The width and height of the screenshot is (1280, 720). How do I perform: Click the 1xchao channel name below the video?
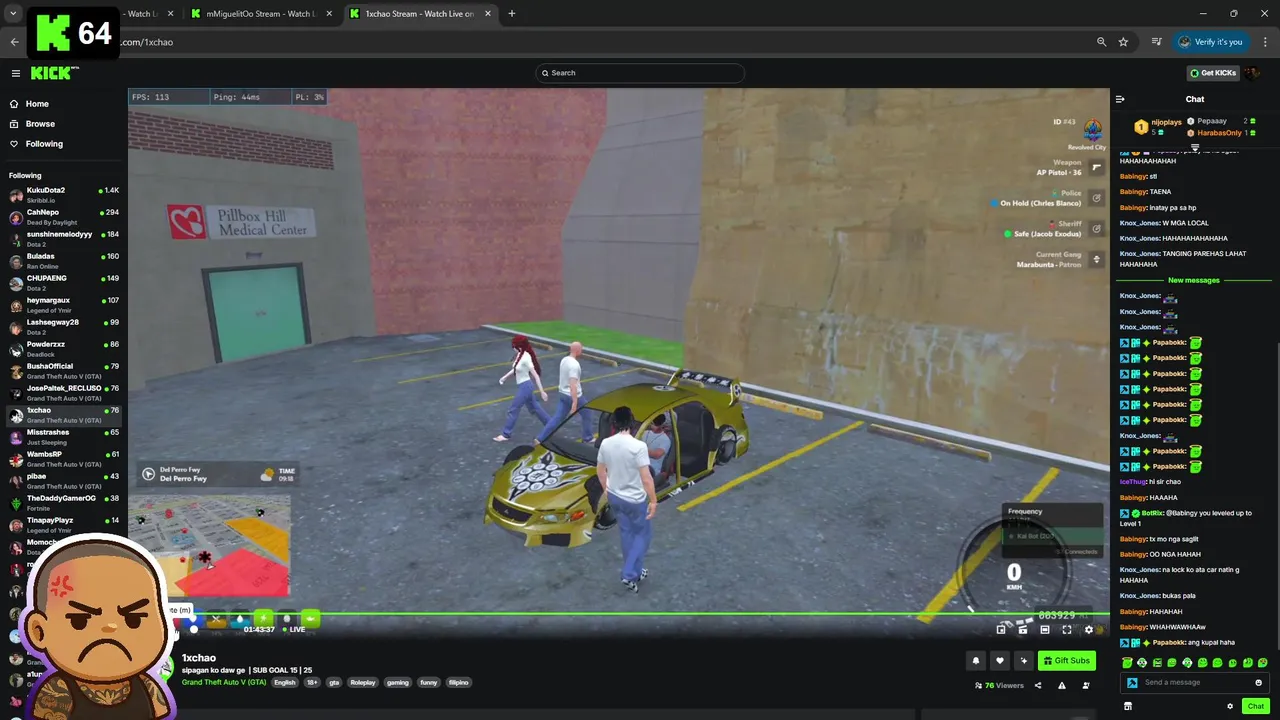click(x=199, y=658)
